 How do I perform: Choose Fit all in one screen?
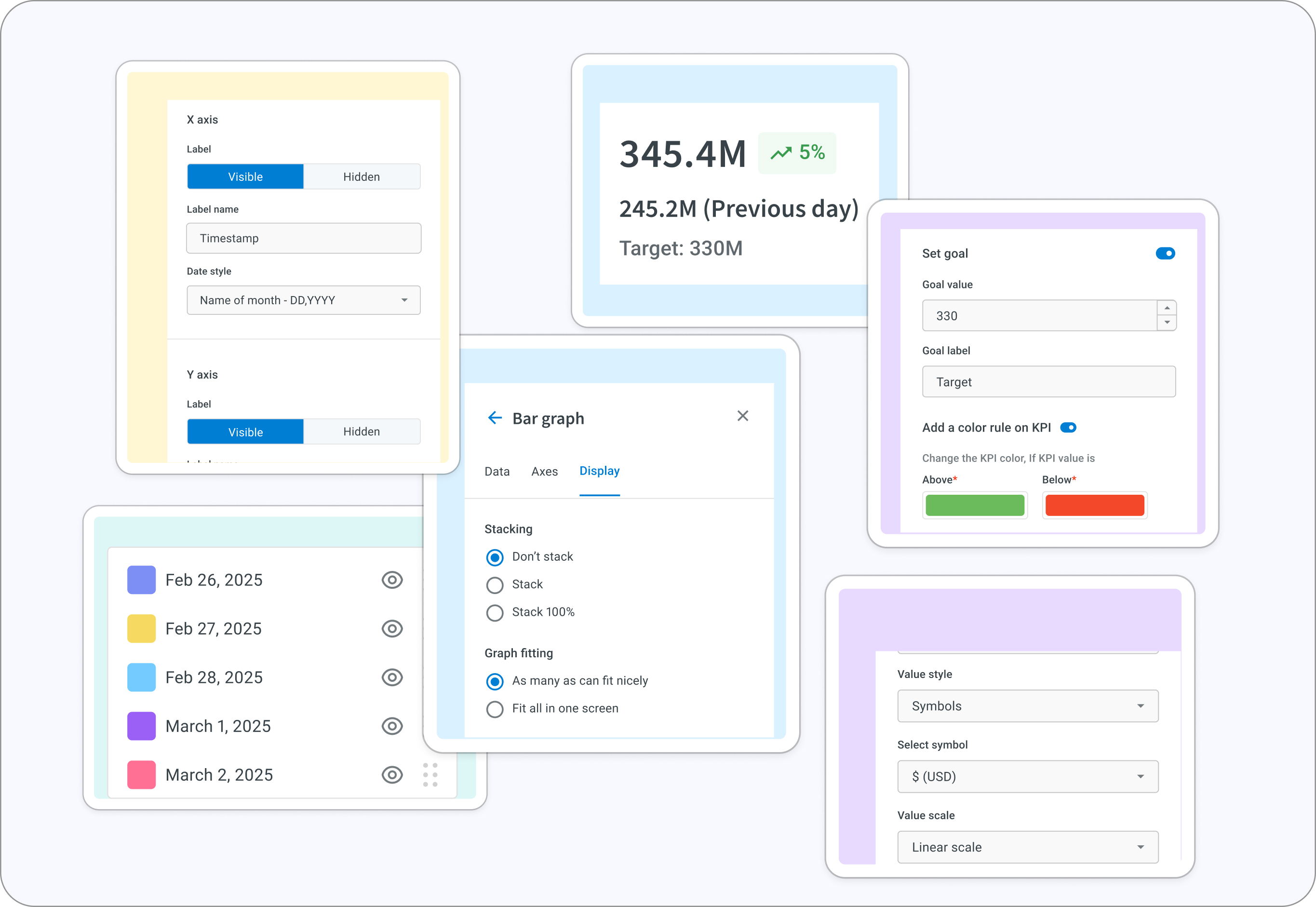pyautogui.click(x=495, y=709)
